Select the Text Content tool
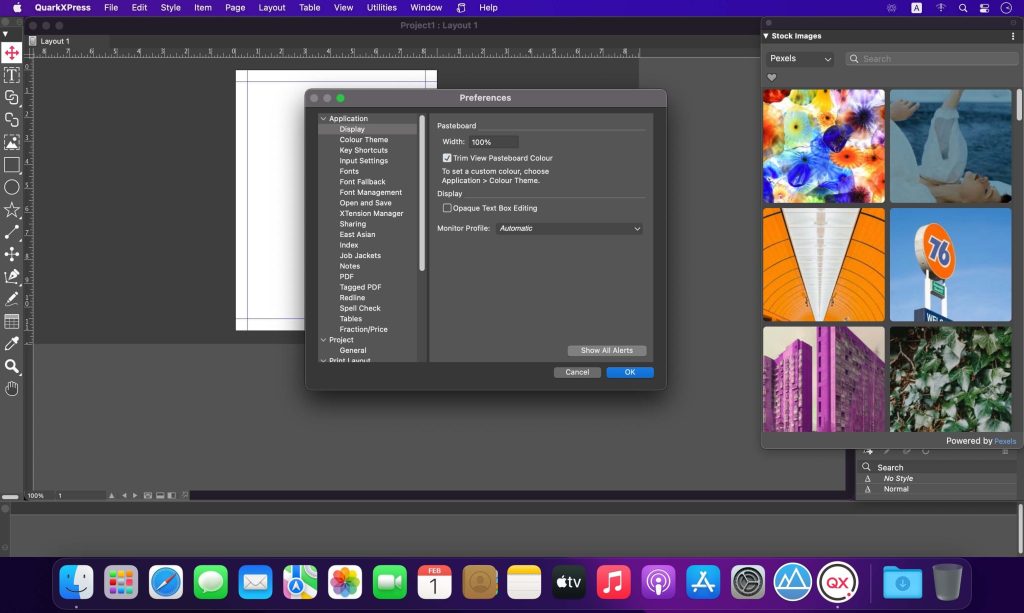The image size is (1024, 613). pos(12,75)
